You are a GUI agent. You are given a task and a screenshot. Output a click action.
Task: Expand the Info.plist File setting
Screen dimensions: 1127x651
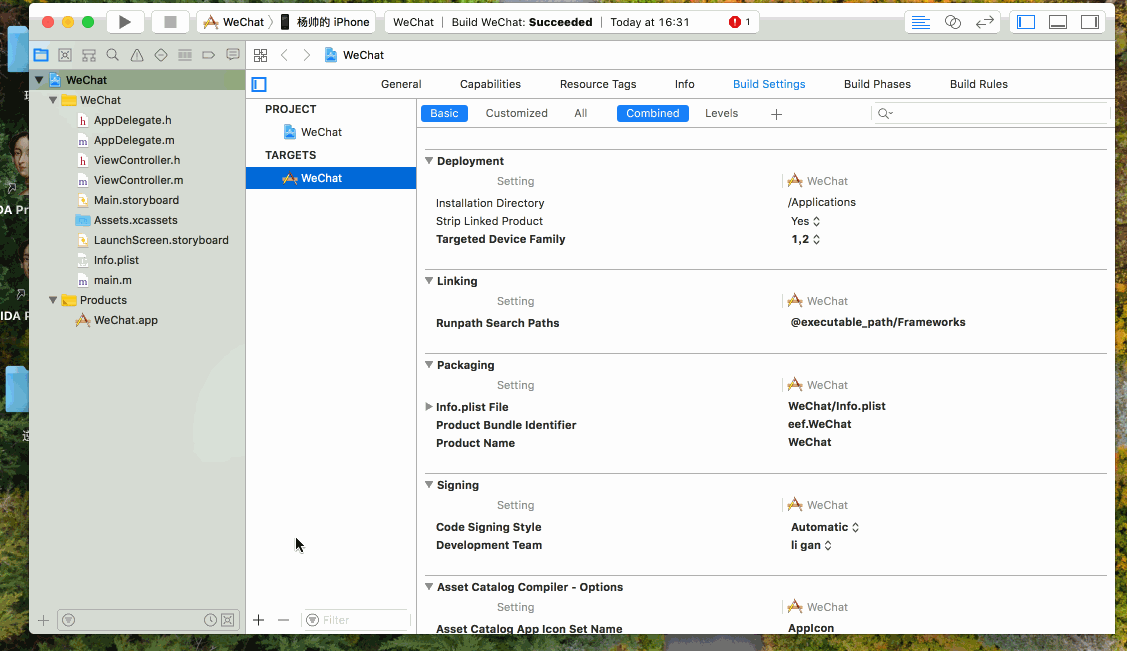(429, 407)
